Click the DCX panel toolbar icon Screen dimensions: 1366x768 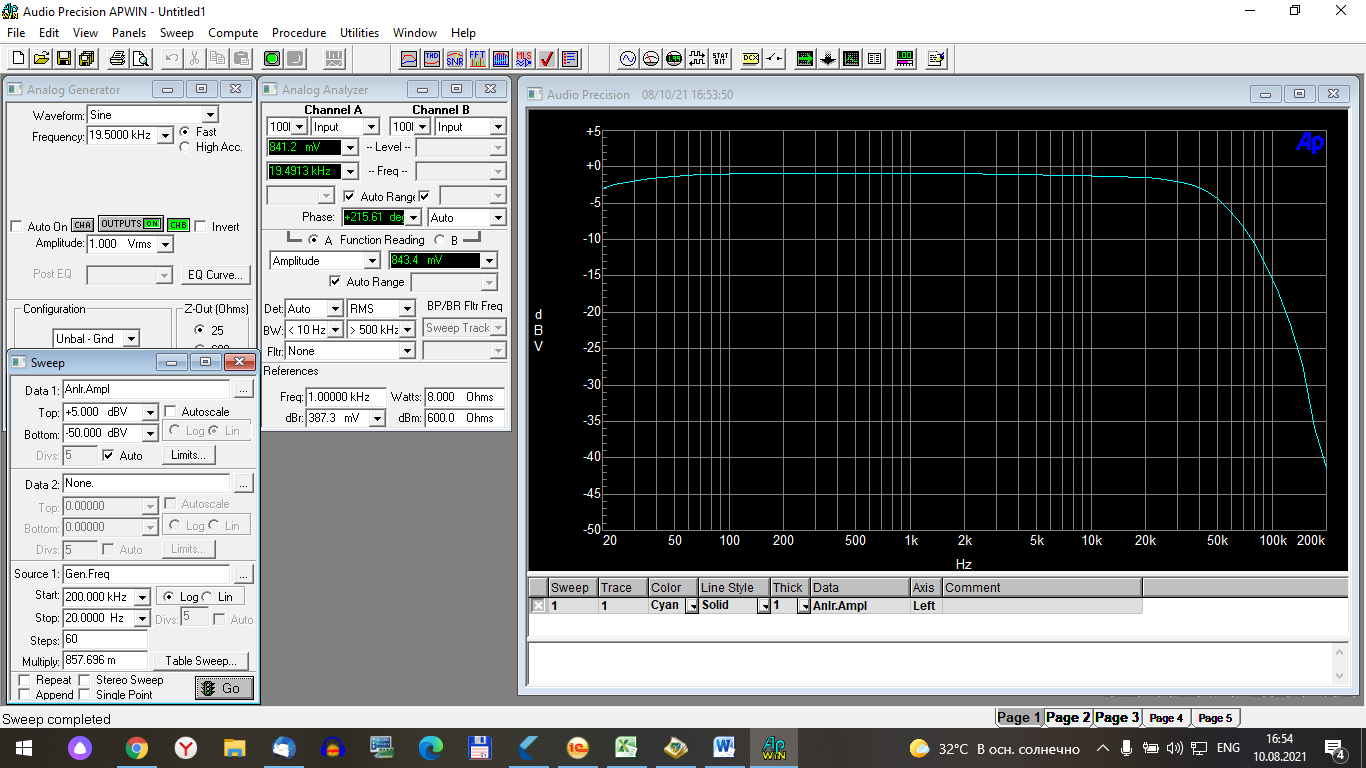(x=751, y=59)
